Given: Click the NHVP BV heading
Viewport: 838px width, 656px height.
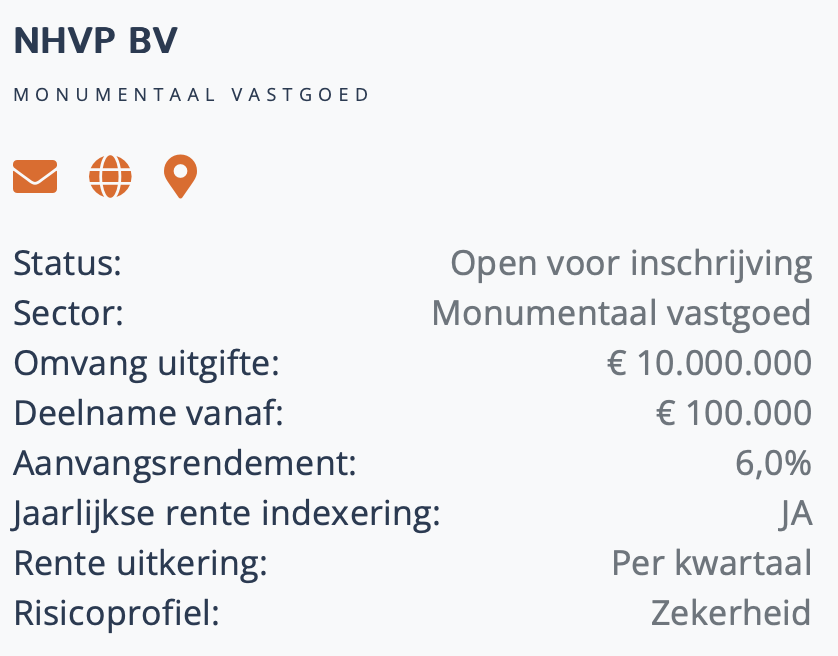Looking at the screenshot, I should (96, 40).
